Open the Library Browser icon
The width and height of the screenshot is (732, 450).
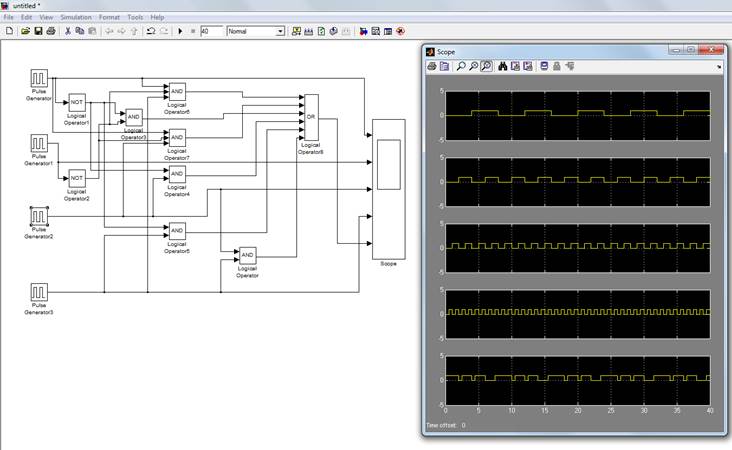[x=363, y=31]
